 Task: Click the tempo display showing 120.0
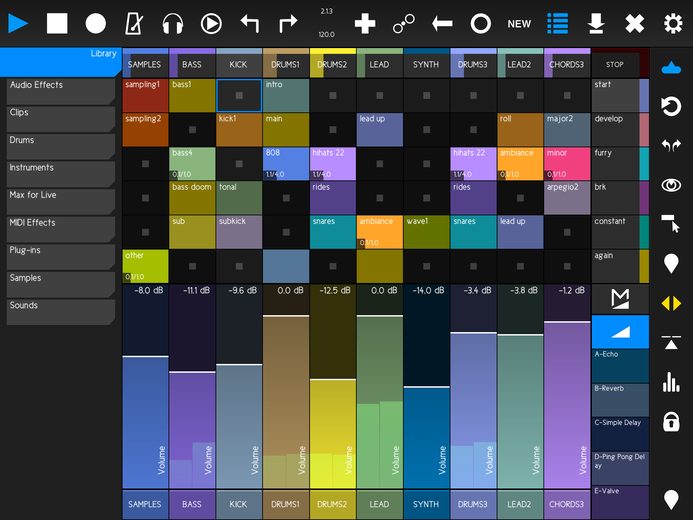[326, 34]
